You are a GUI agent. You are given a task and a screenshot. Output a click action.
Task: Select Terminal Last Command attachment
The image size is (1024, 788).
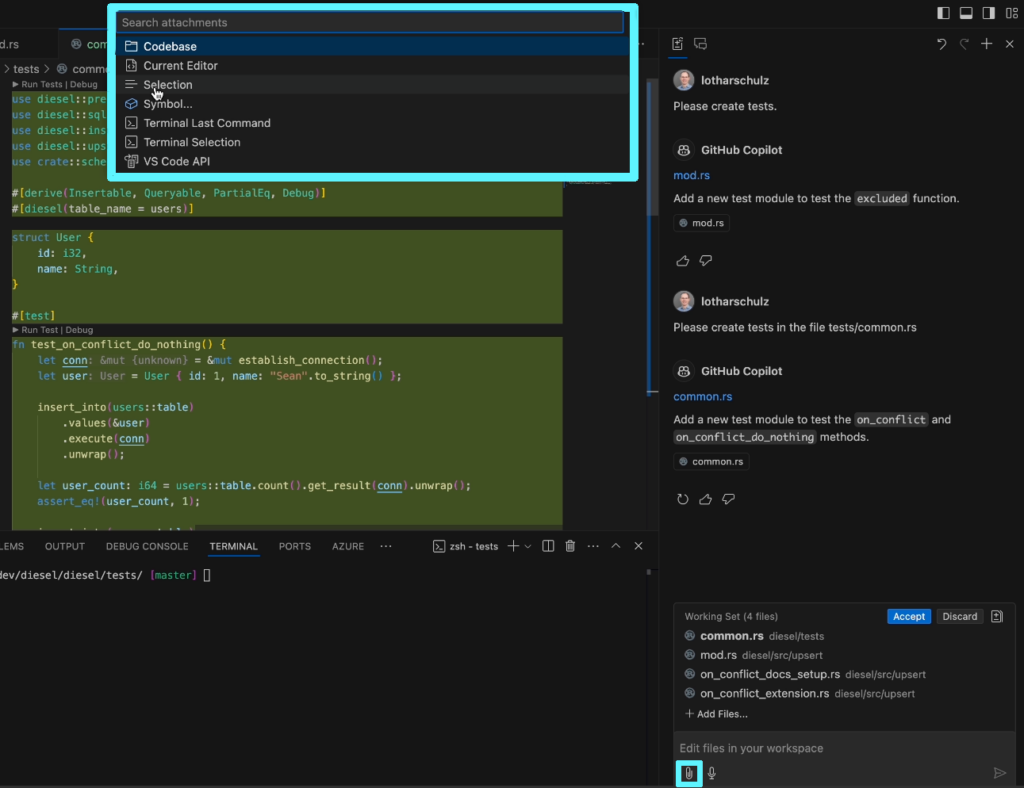pyautogui.click(x=206, y=123)
